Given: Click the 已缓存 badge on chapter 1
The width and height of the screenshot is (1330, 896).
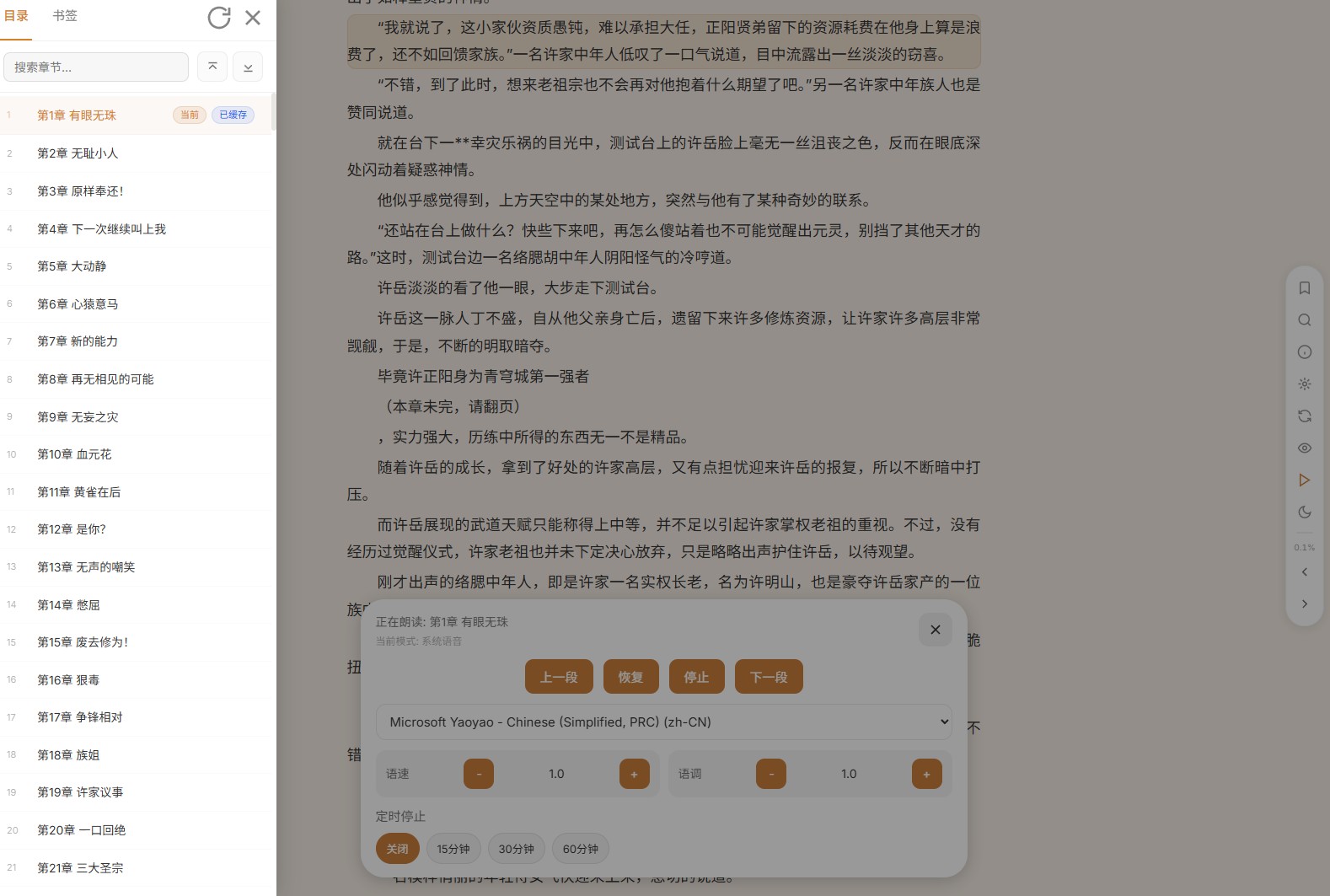Looking at the screenshot, I should coord(233,115).
